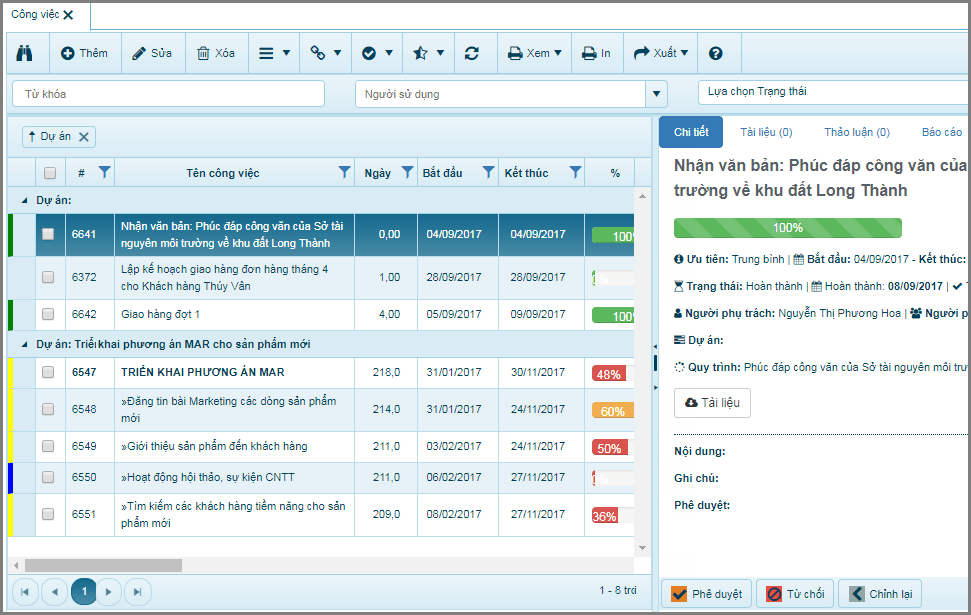Open the Tài liệu (0) tab
This screenshot has width=971, height=615.
tap(766, 132)
